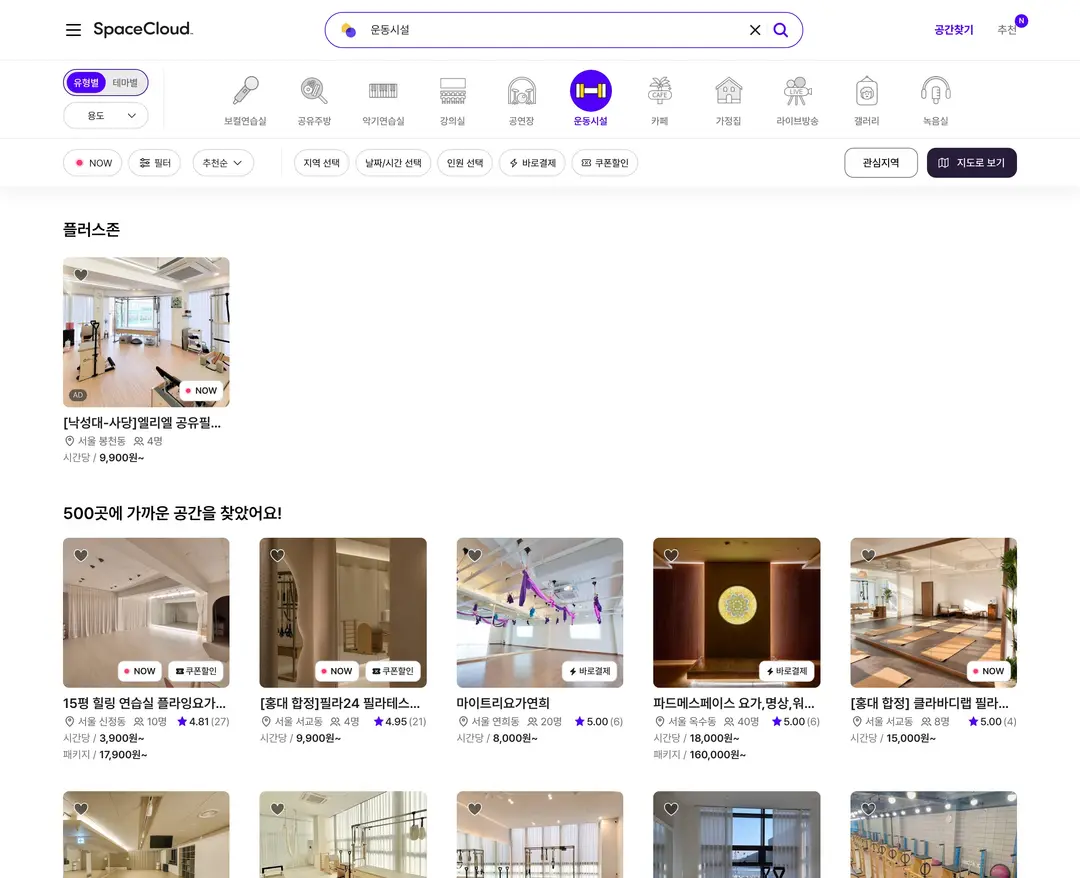Open the 공간찾기 tab

953,30
